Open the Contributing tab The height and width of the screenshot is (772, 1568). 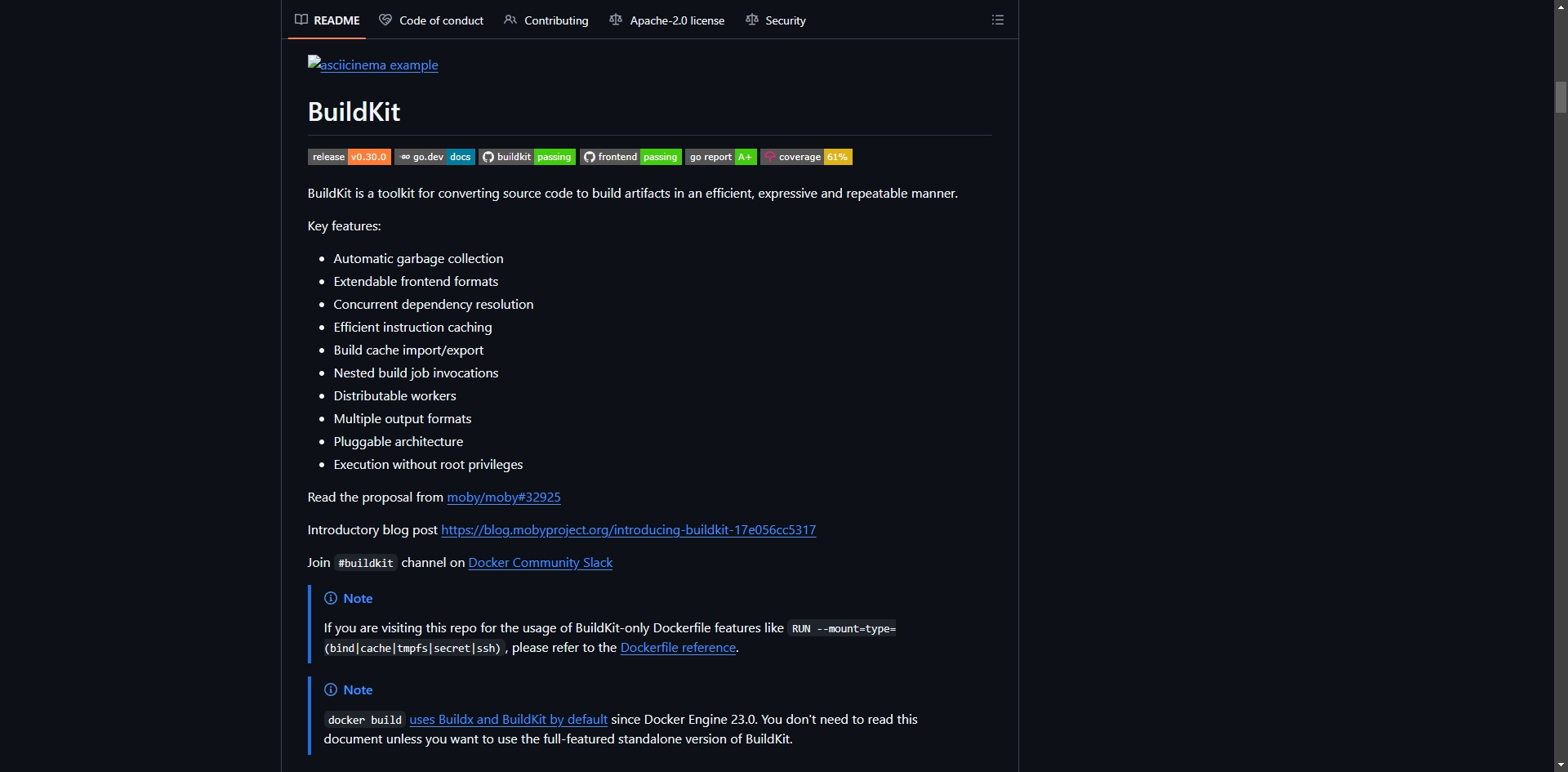coord(546,20)
